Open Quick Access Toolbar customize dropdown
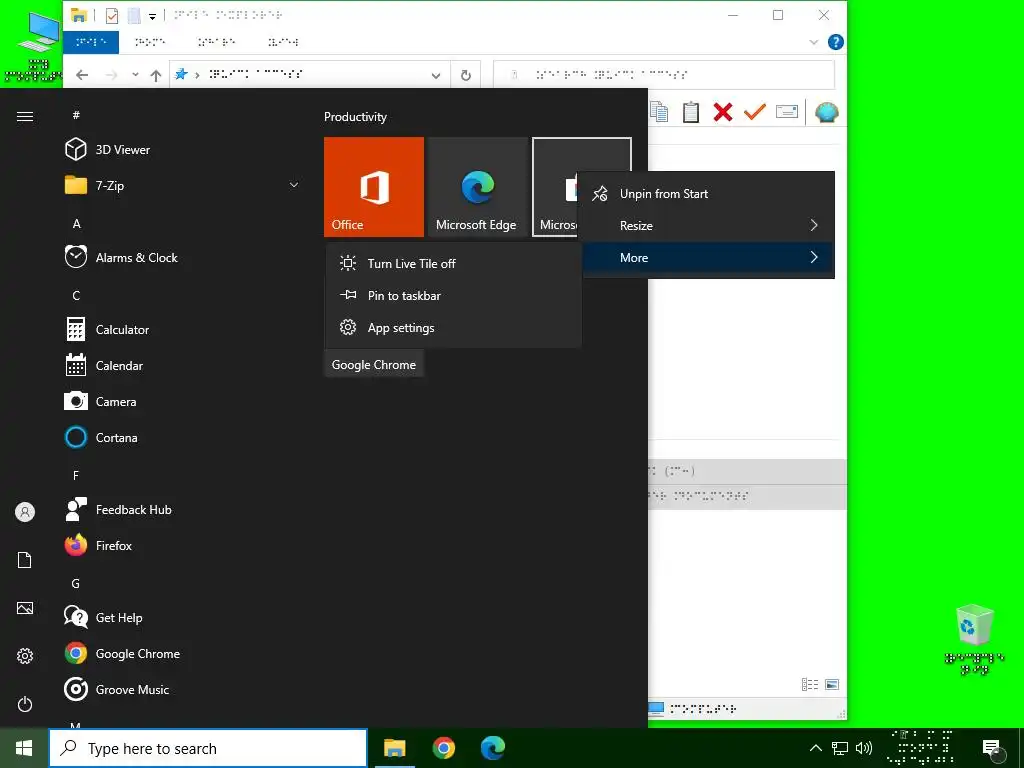Viewport: 1024px width, 768px height. (x=152, y=16)
